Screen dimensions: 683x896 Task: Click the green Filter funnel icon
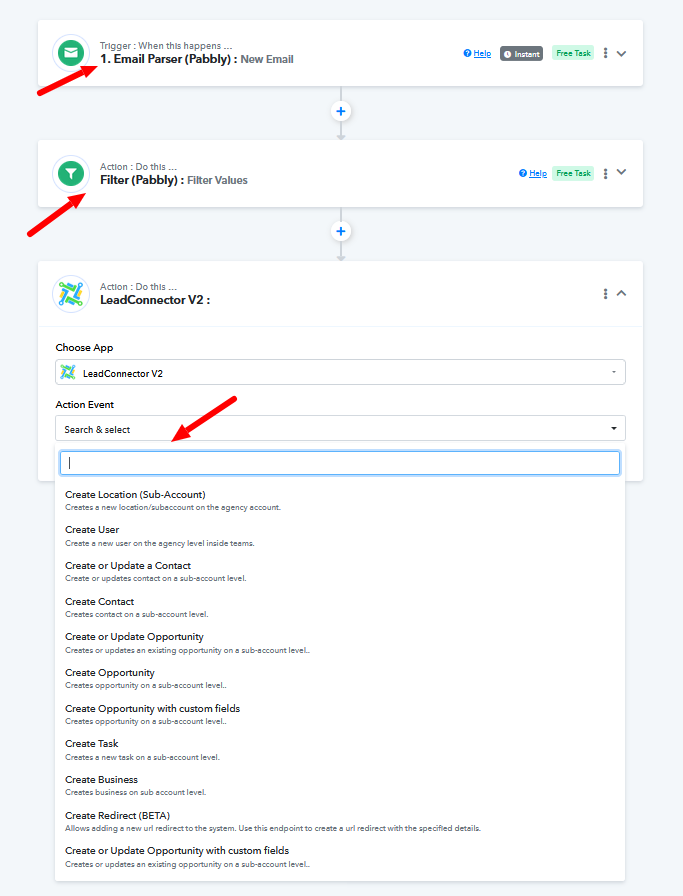pos(71,174)
